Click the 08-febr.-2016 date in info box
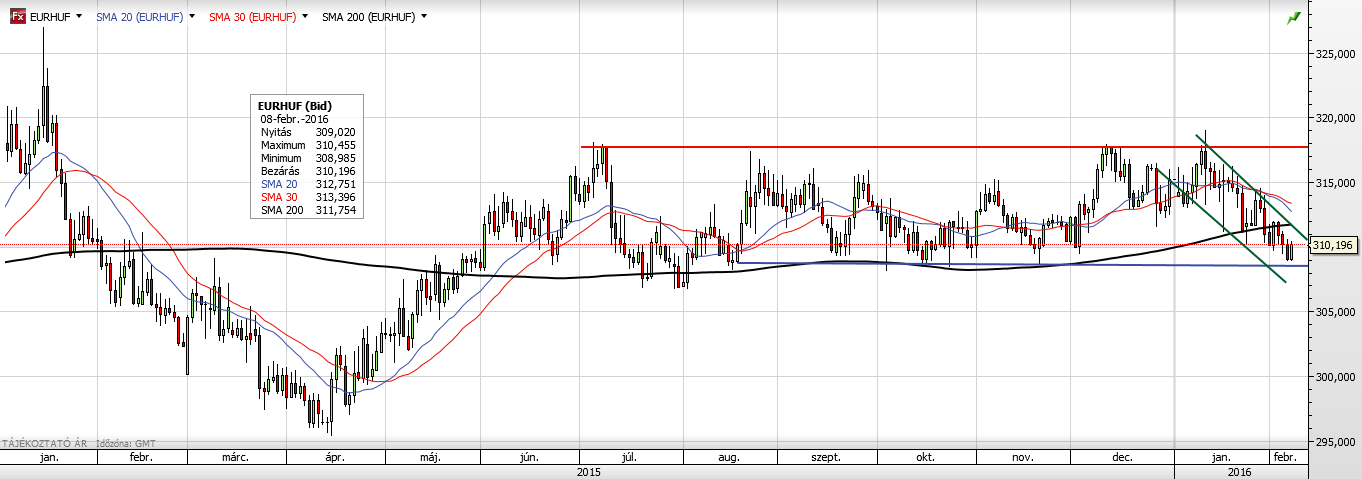 pyautogui.click(x=294, y=119)
